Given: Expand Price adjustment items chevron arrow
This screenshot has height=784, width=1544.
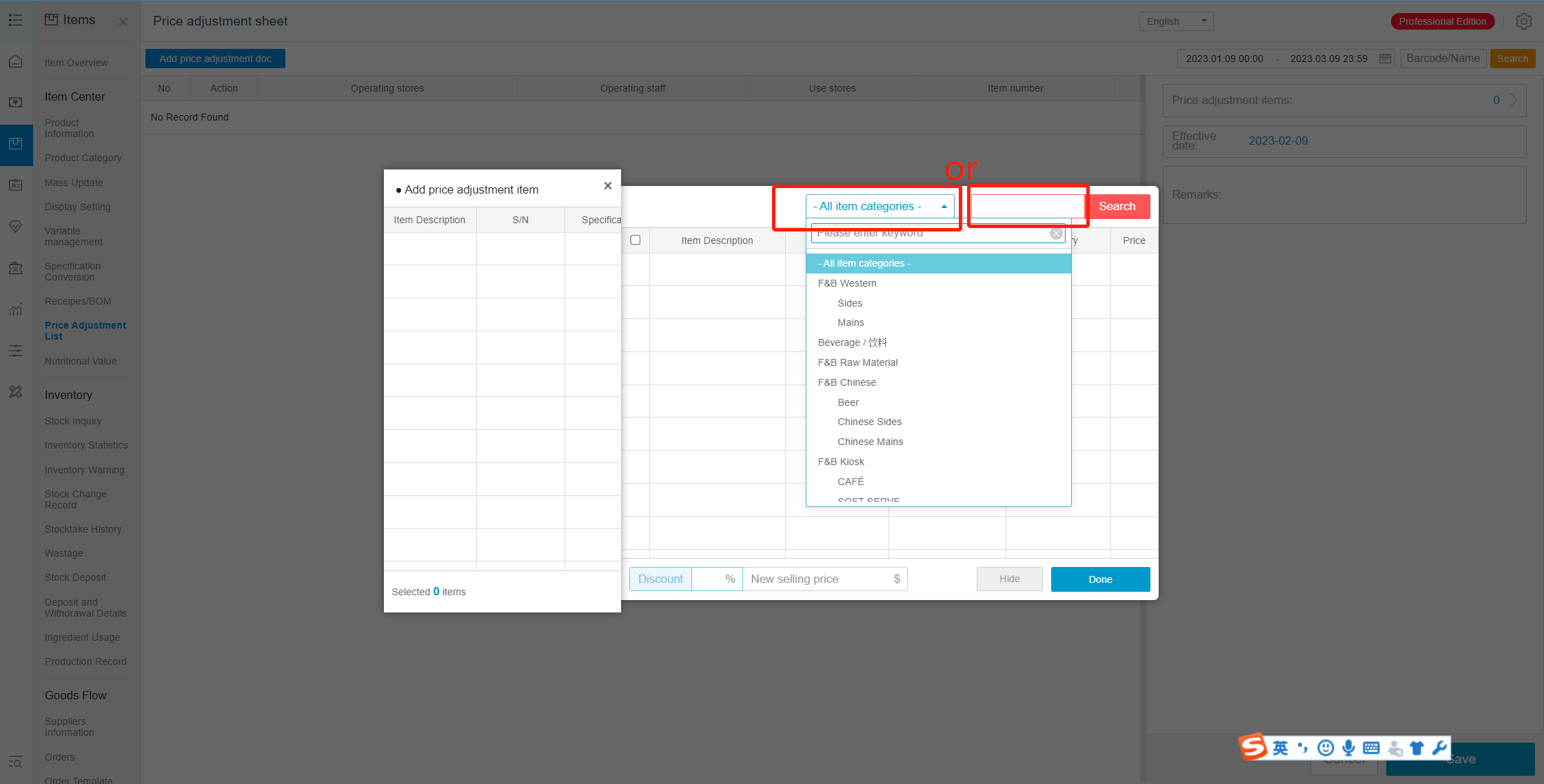Looking at the screenshot, I should (1514, 100).
